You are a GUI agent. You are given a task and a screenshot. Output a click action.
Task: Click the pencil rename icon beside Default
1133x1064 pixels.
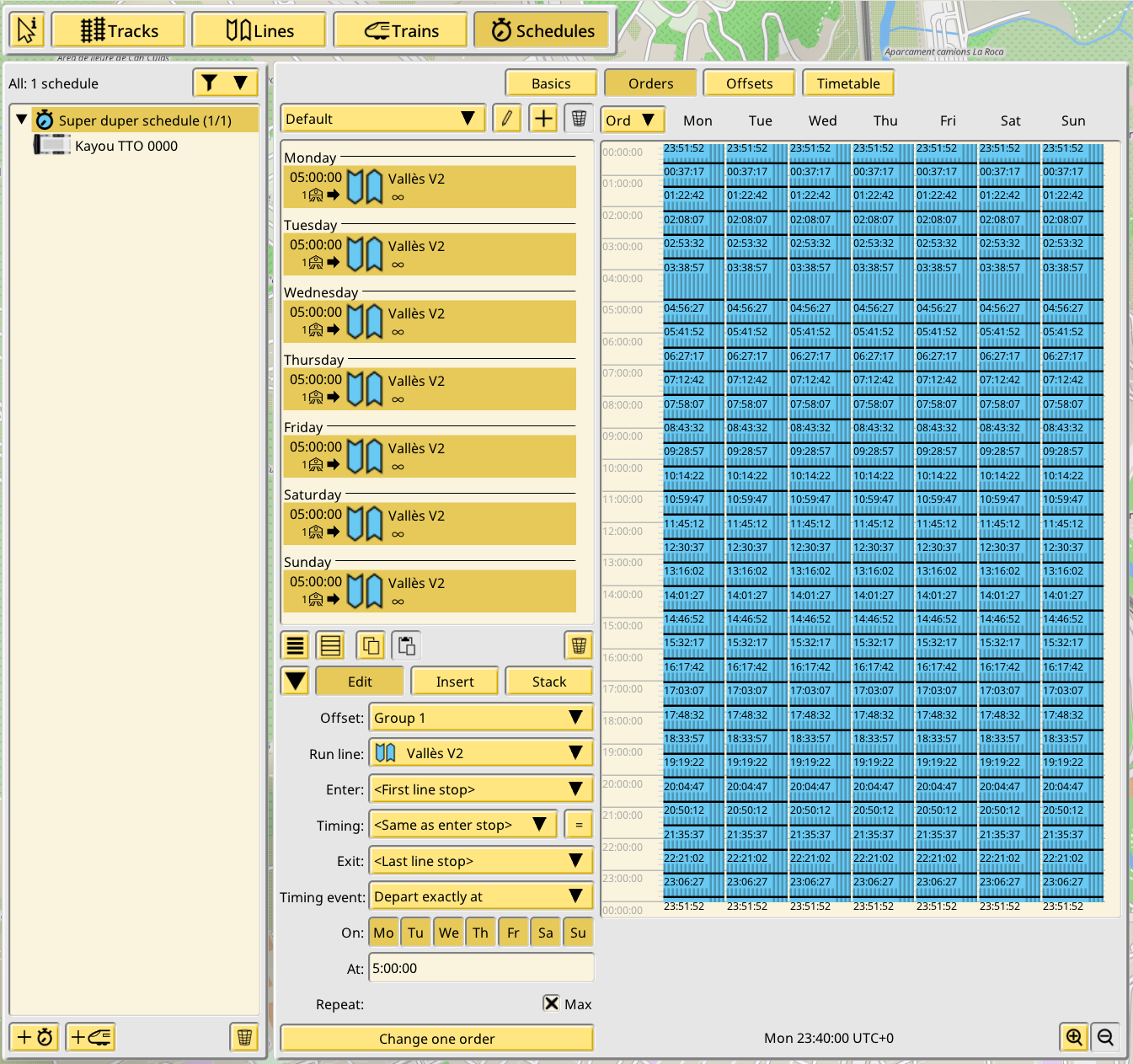coord(506,119)
